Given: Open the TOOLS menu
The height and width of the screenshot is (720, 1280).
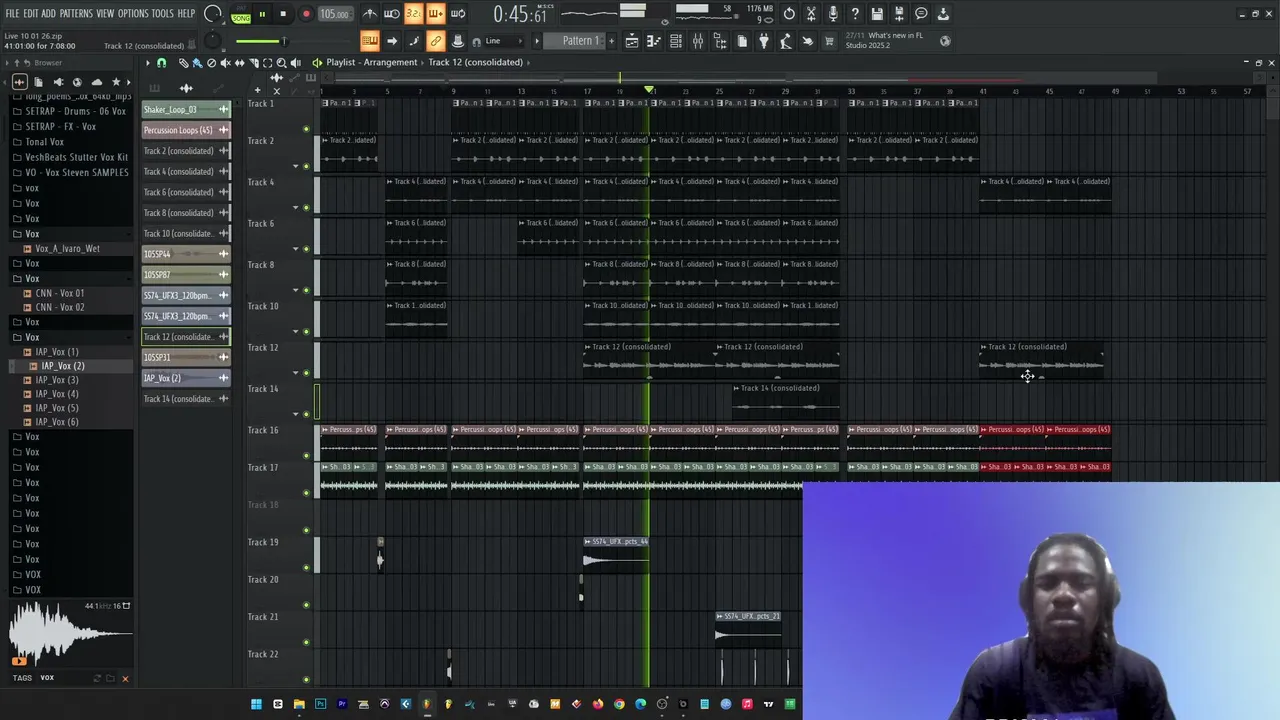Looking at the screenshot, I should (x=162, y=14).
